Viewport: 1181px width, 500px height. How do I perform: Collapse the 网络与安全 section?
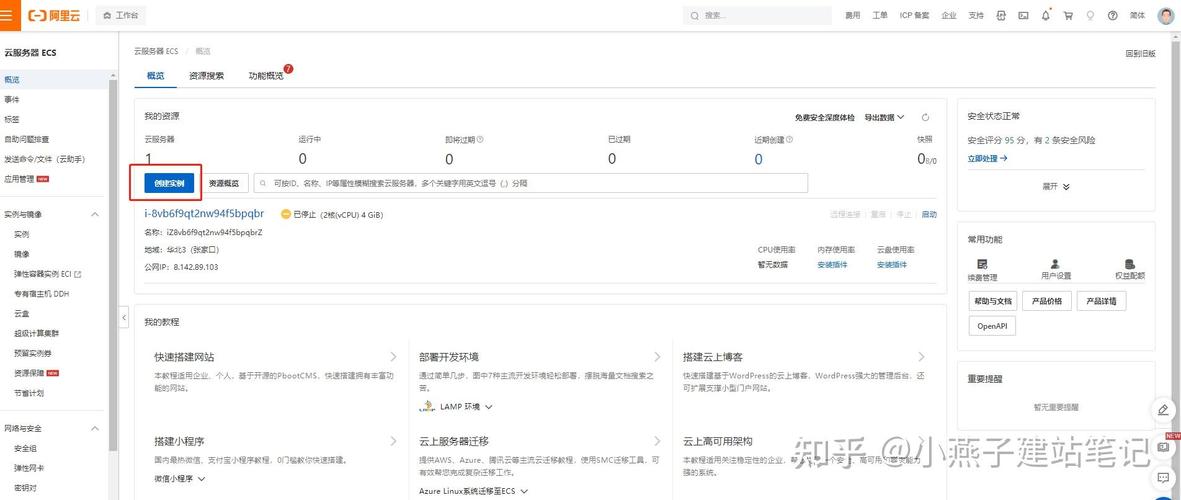[95, 428]
